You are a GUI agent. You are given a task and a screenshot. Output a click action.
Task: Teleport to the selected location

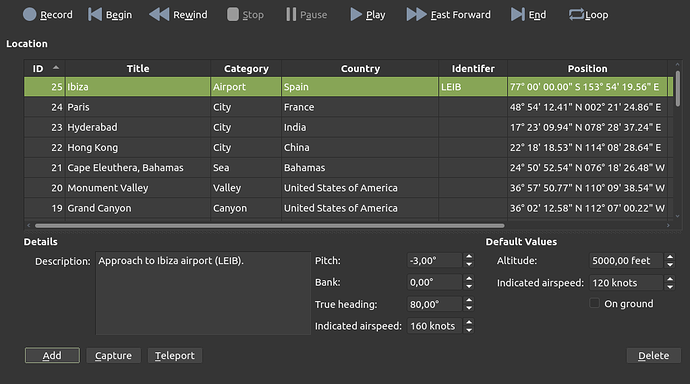pyautogui.click(x=175, y=355)
